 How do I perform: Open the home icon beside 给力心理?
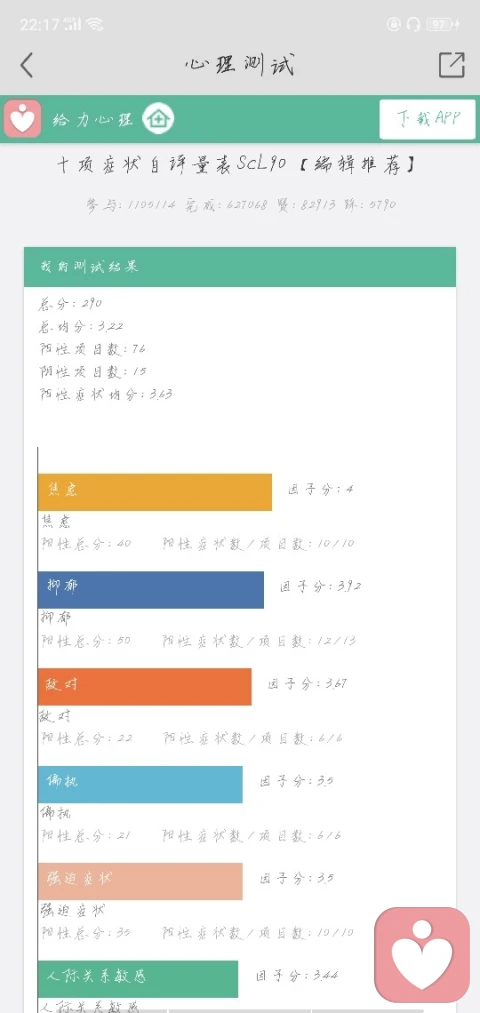[158, 119]
